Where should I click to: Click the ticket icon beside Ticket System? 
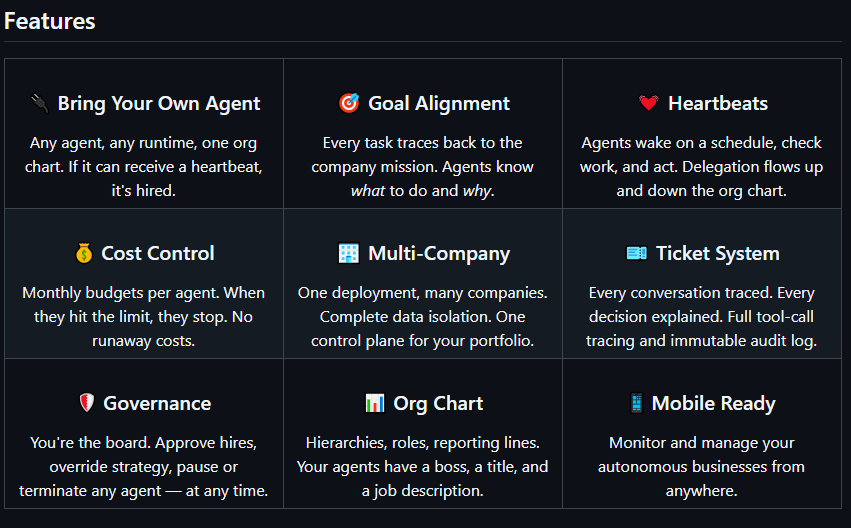tap(636, 254)
